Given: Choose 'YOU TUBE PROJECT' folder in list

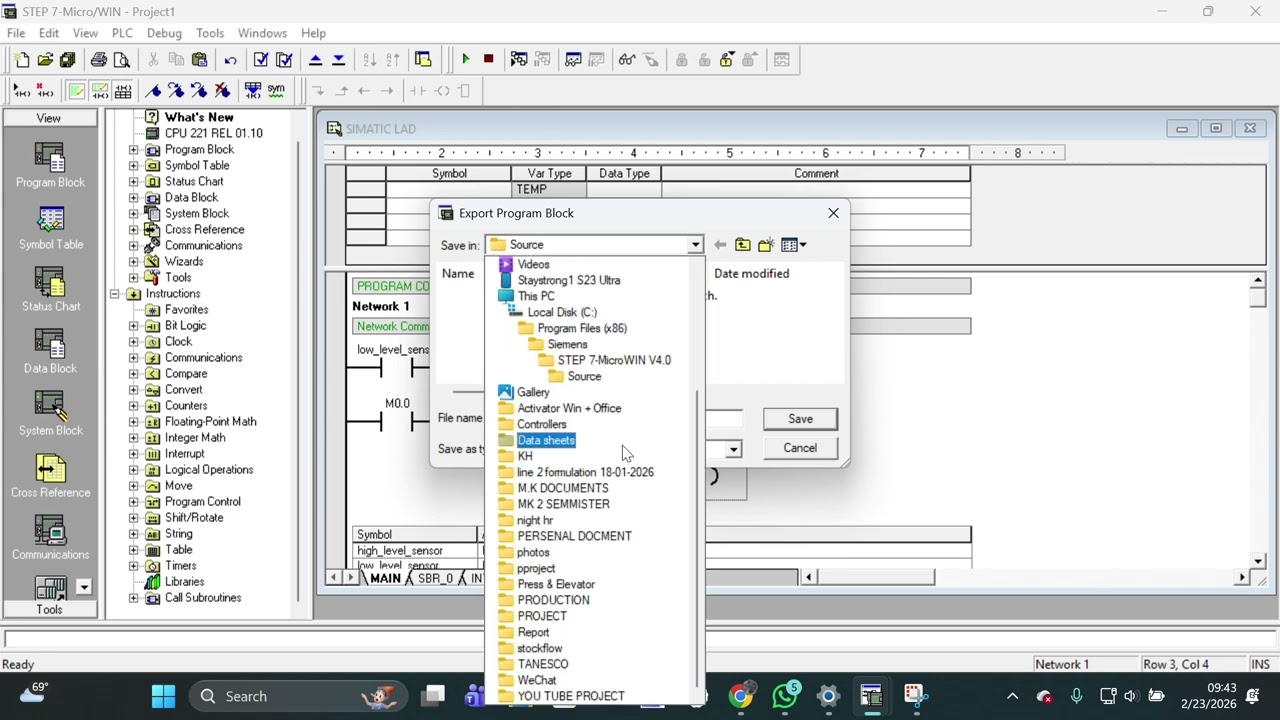Looking at the screenshot, I should (x=571, y=696).
